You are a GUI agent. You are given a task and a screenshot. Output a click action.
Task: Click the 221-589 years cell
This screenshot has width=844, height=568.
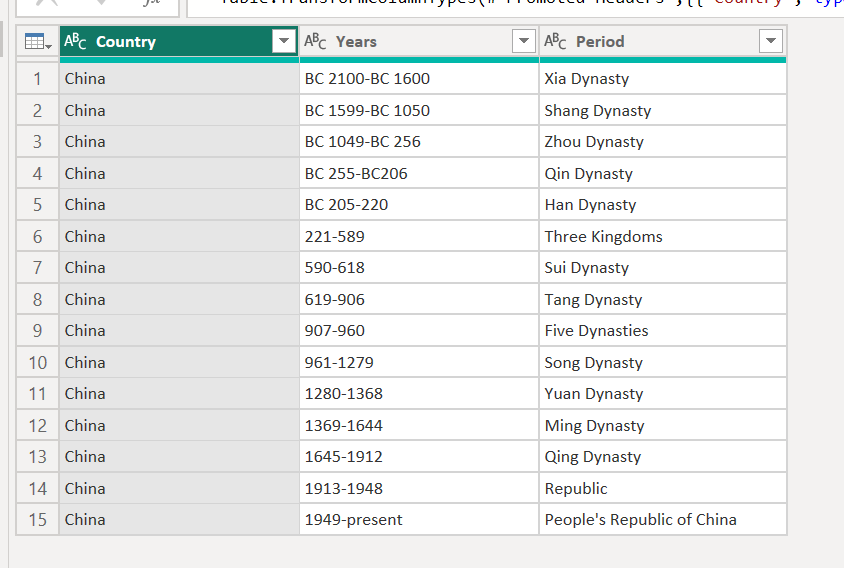pyautogui.click(x=419, y=236)
